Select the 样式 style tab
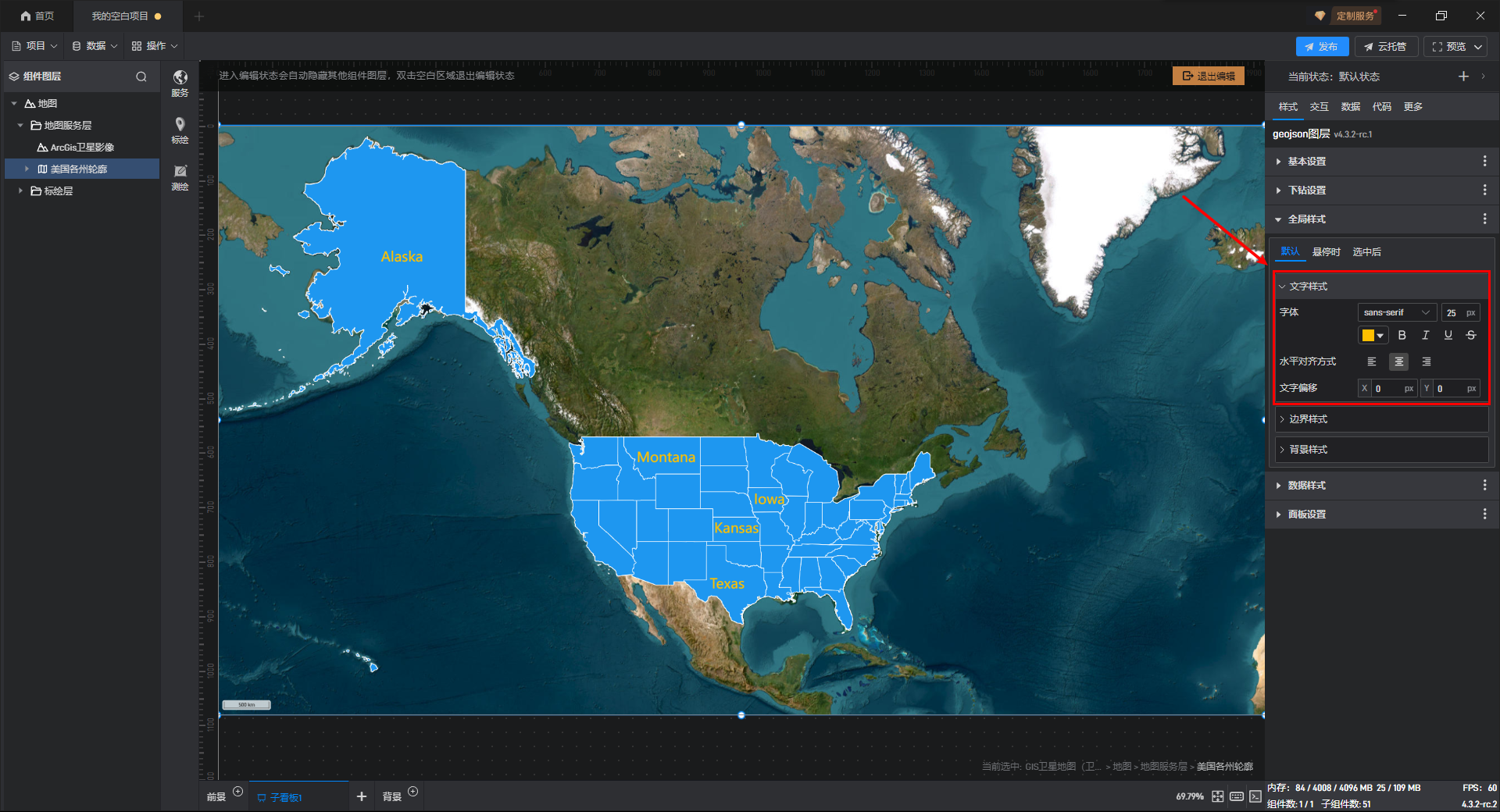 (x=1288, y=107)
